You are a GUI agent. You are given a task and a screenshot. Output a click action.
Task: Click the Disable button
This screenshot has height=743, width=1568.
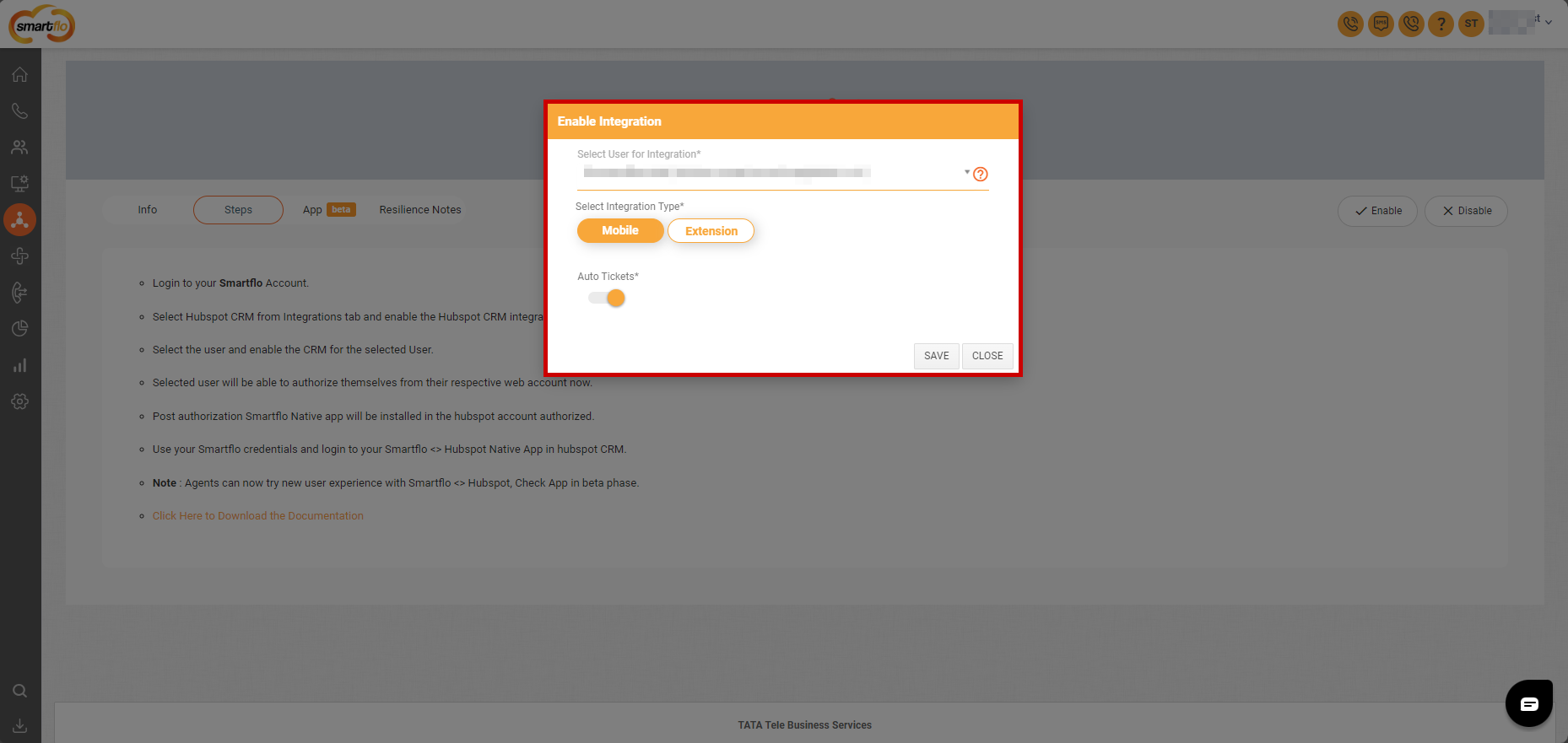[1466, 211]
